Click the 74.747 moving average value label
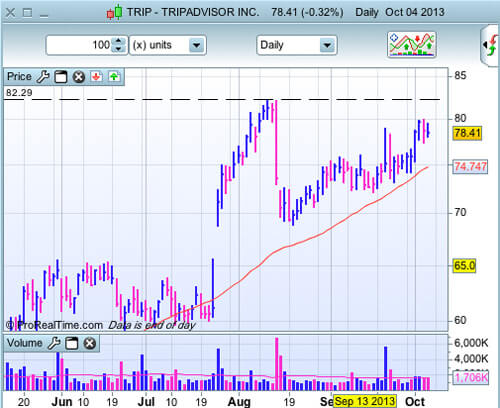The image size is (500, 408). tap(470, 166)
